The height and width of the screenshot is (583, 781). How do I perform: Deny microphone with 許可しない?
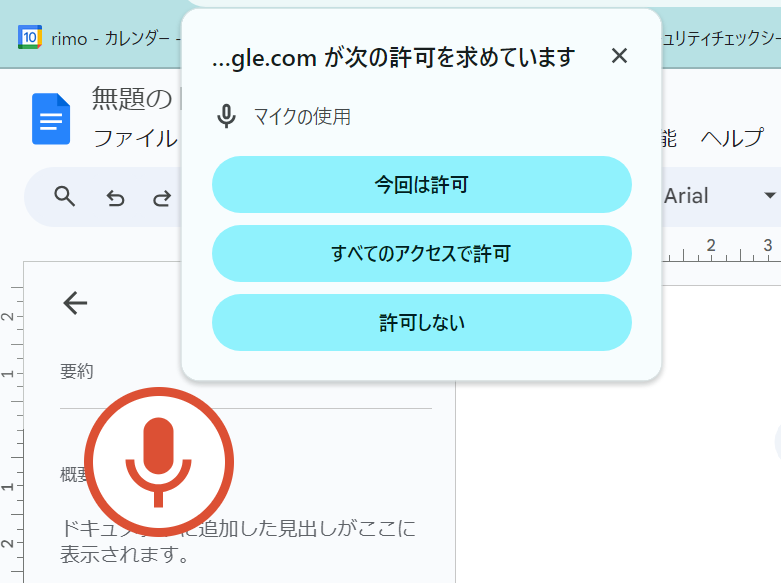421,323
